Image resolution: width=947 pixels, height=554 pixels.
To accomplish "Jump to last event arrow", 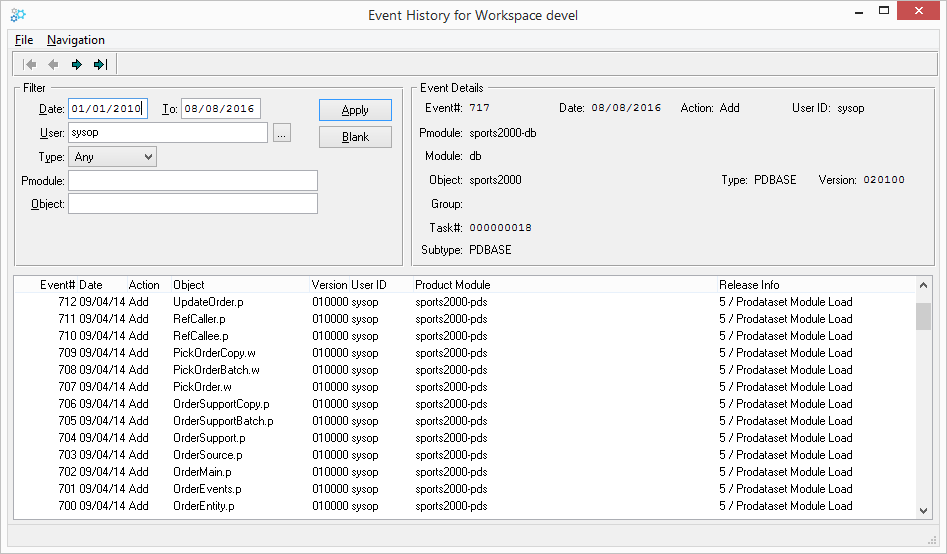I will click(100, 64).
